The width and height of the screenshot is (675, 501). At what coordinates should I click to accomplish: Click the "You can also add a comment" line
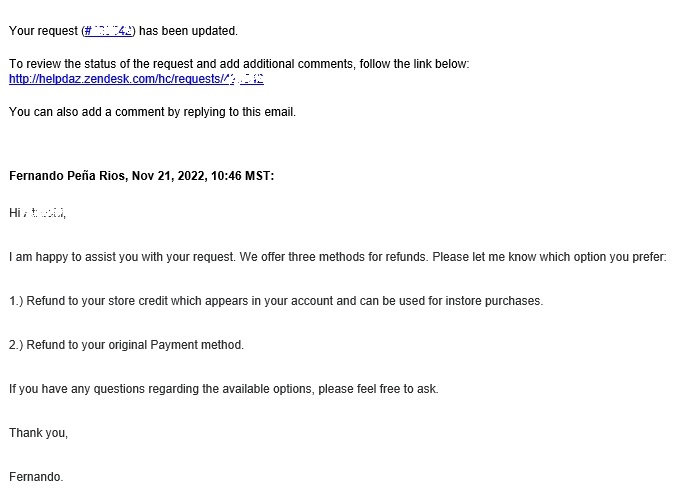pos(152,112)
